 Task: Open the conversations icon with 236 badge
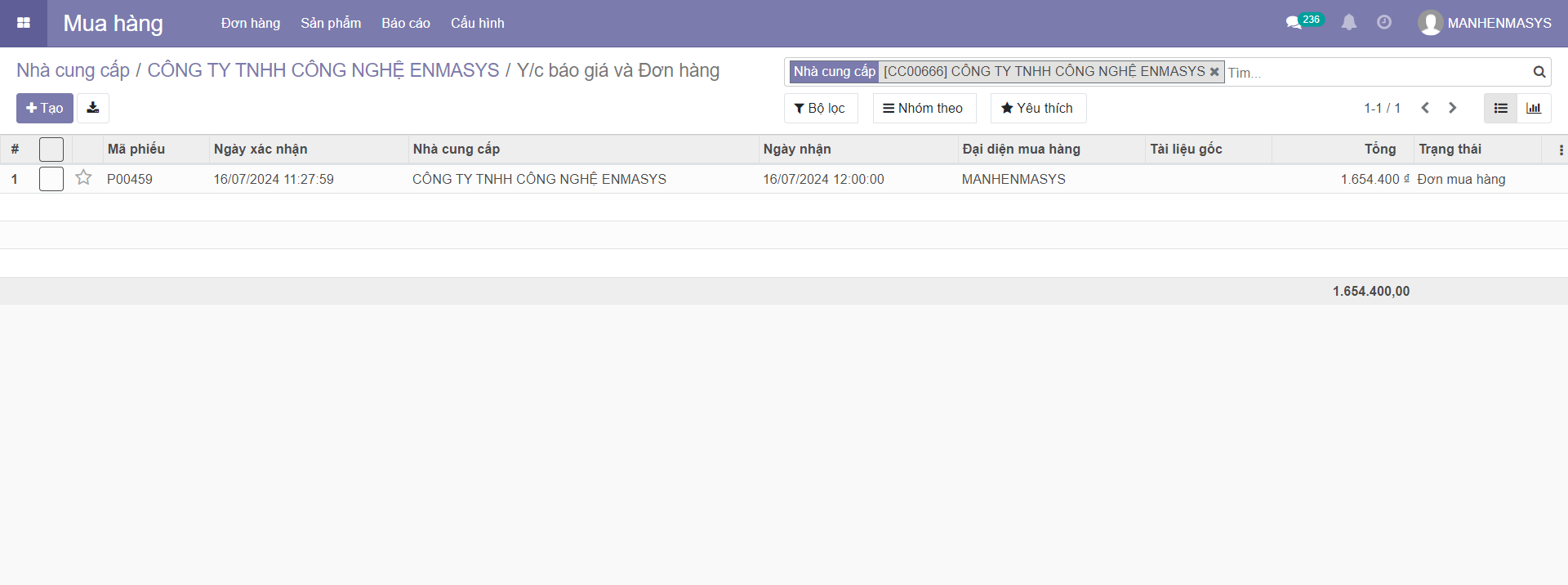point(1294,23)
